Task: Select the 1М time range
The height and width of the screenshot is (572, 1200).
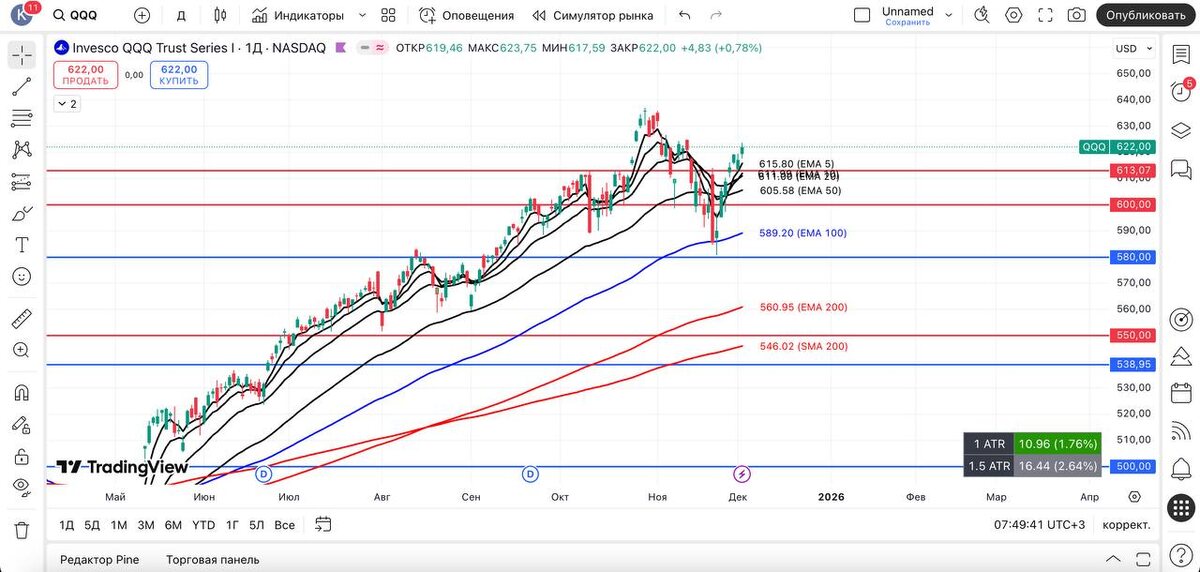Action: [119, 525]
